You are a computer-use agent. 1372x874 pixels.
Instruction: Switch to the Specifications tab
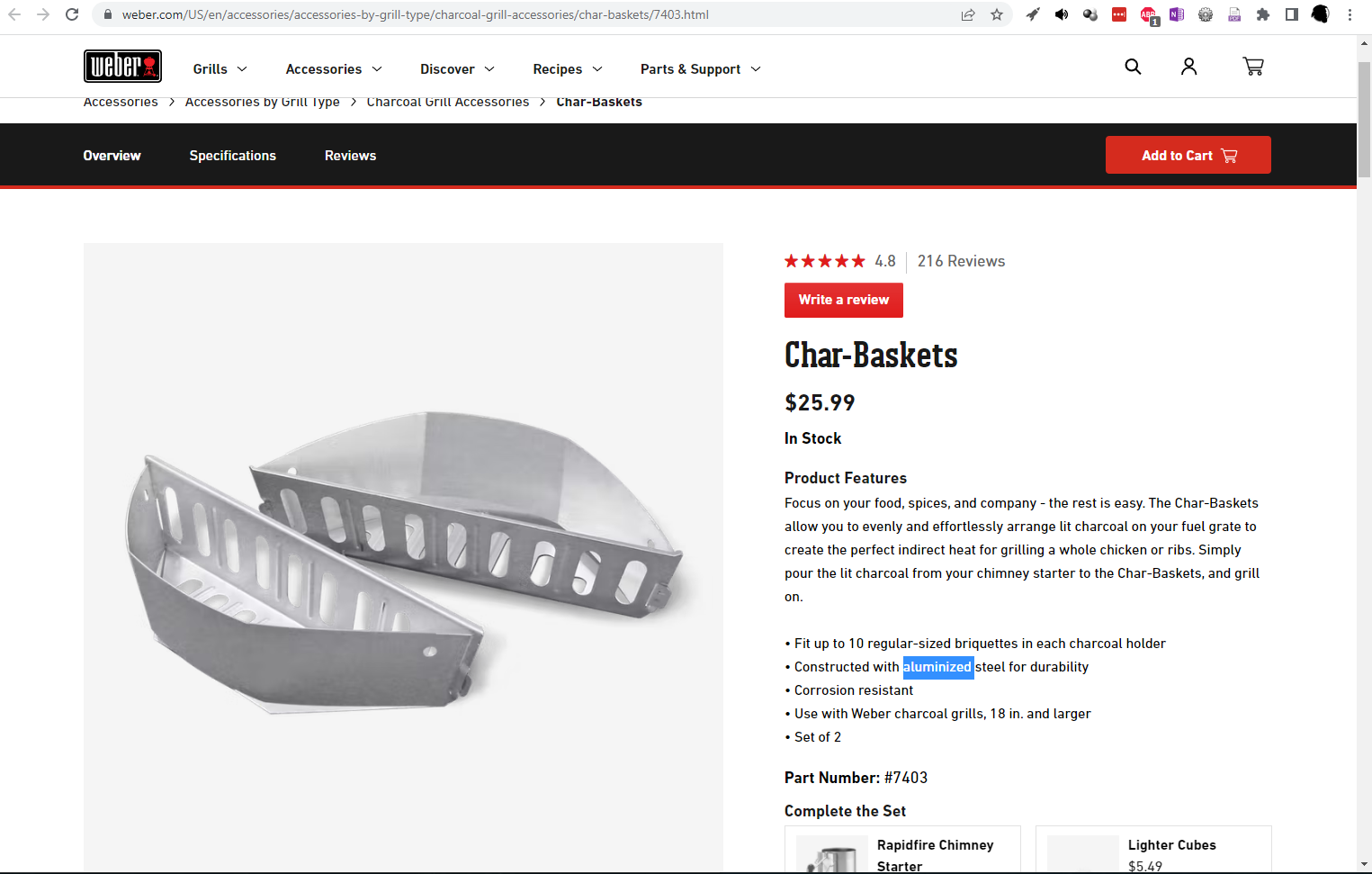click(232, 156)
